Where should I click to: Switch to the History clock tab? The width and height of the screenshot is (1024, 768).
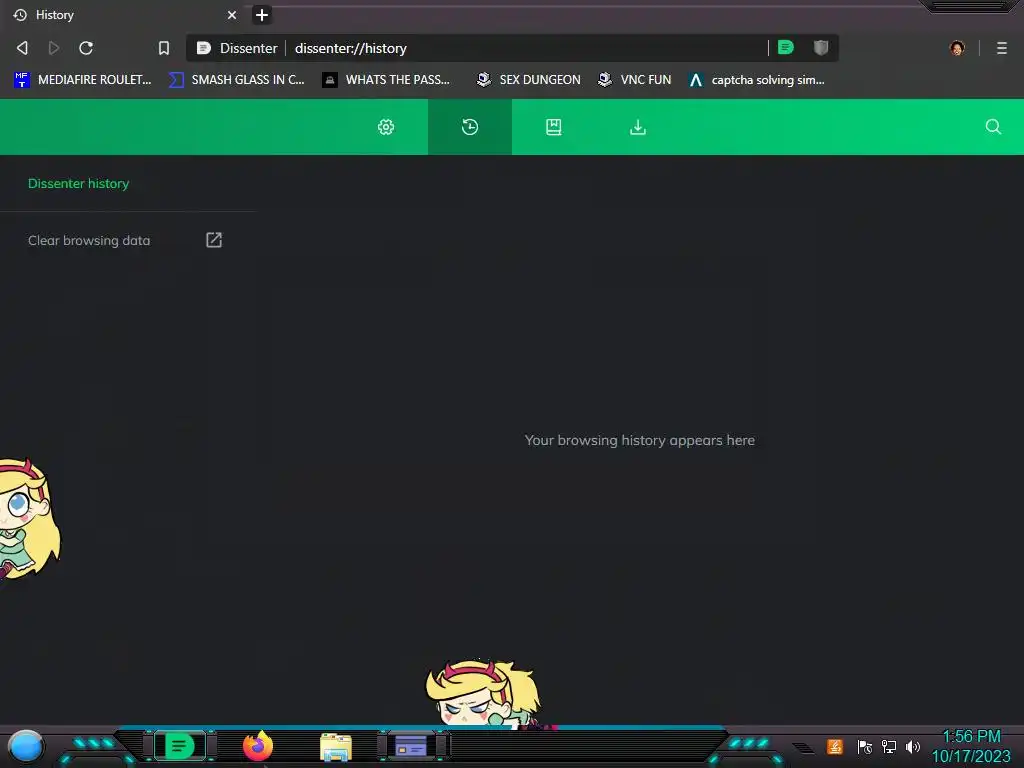click(x=470, y=127)
